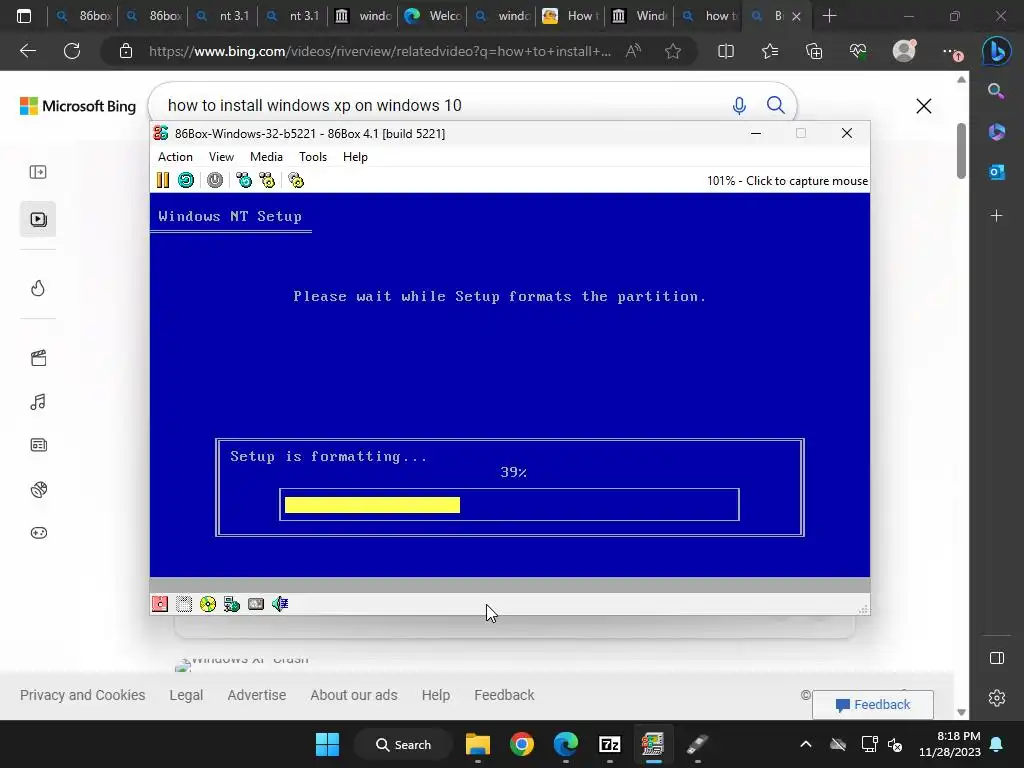
Task: Open the Edge profile avatar
Action: pos(904,51)
